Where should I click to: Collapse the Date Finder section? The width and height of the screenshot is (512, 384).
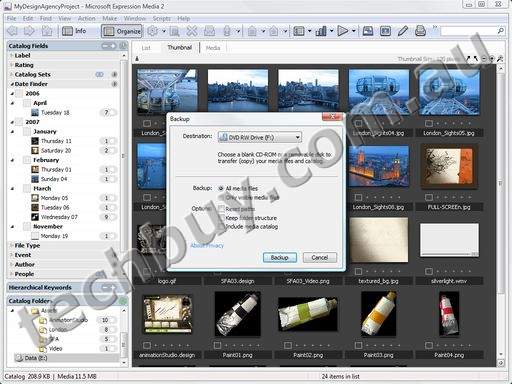[x=12, y=84]
